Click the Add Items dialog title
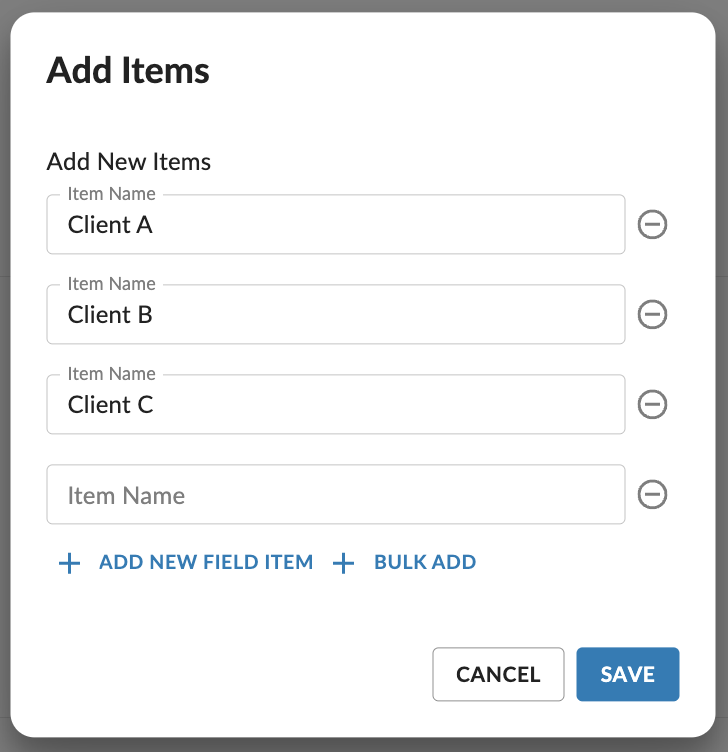728x752 pixels. point(128,70)
